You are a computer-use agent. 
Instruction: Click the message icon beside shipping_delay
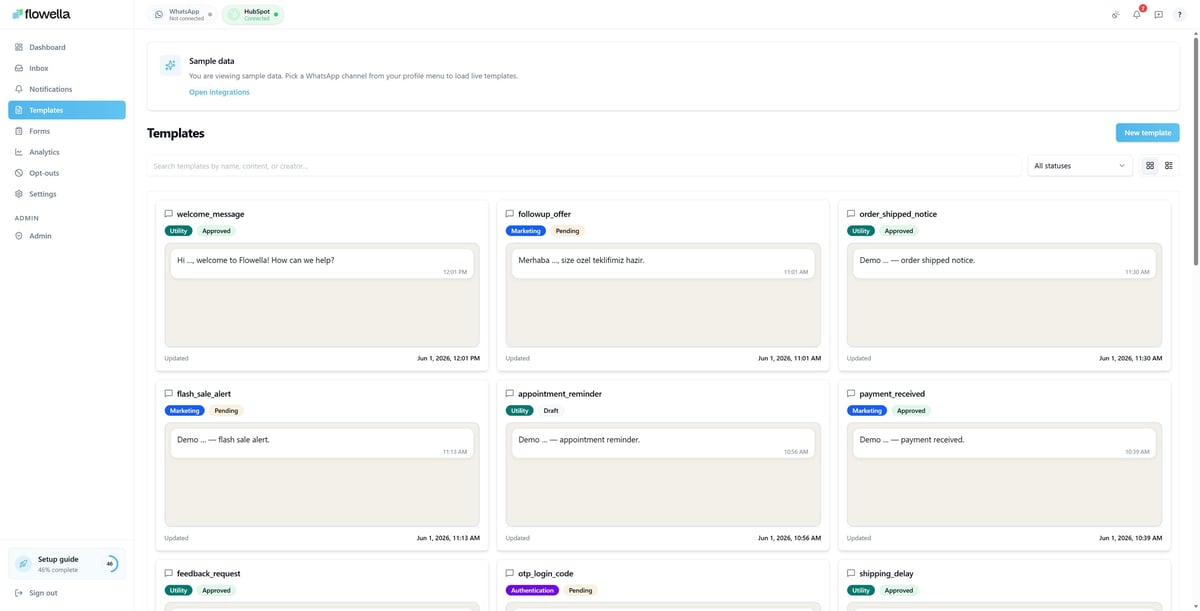[851, 574]
